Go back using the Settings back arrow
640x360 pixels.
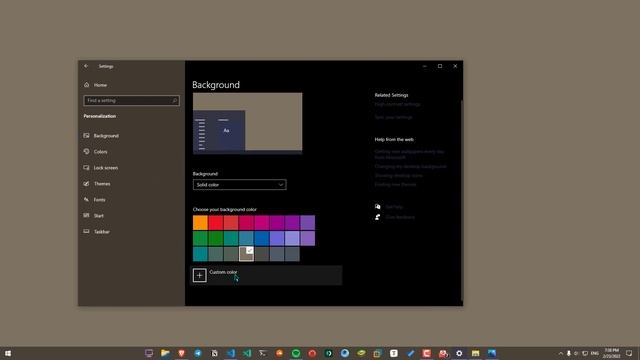(86, 66)
